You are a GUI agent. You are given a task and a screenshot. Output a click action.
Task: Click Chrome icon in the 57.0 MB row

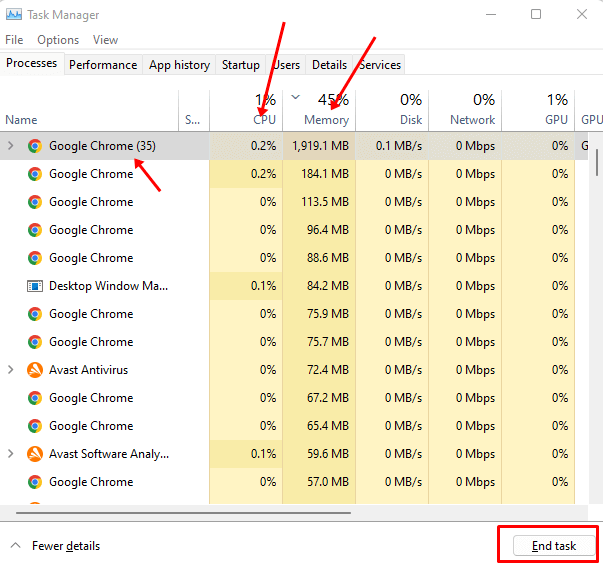click(35, 482)
